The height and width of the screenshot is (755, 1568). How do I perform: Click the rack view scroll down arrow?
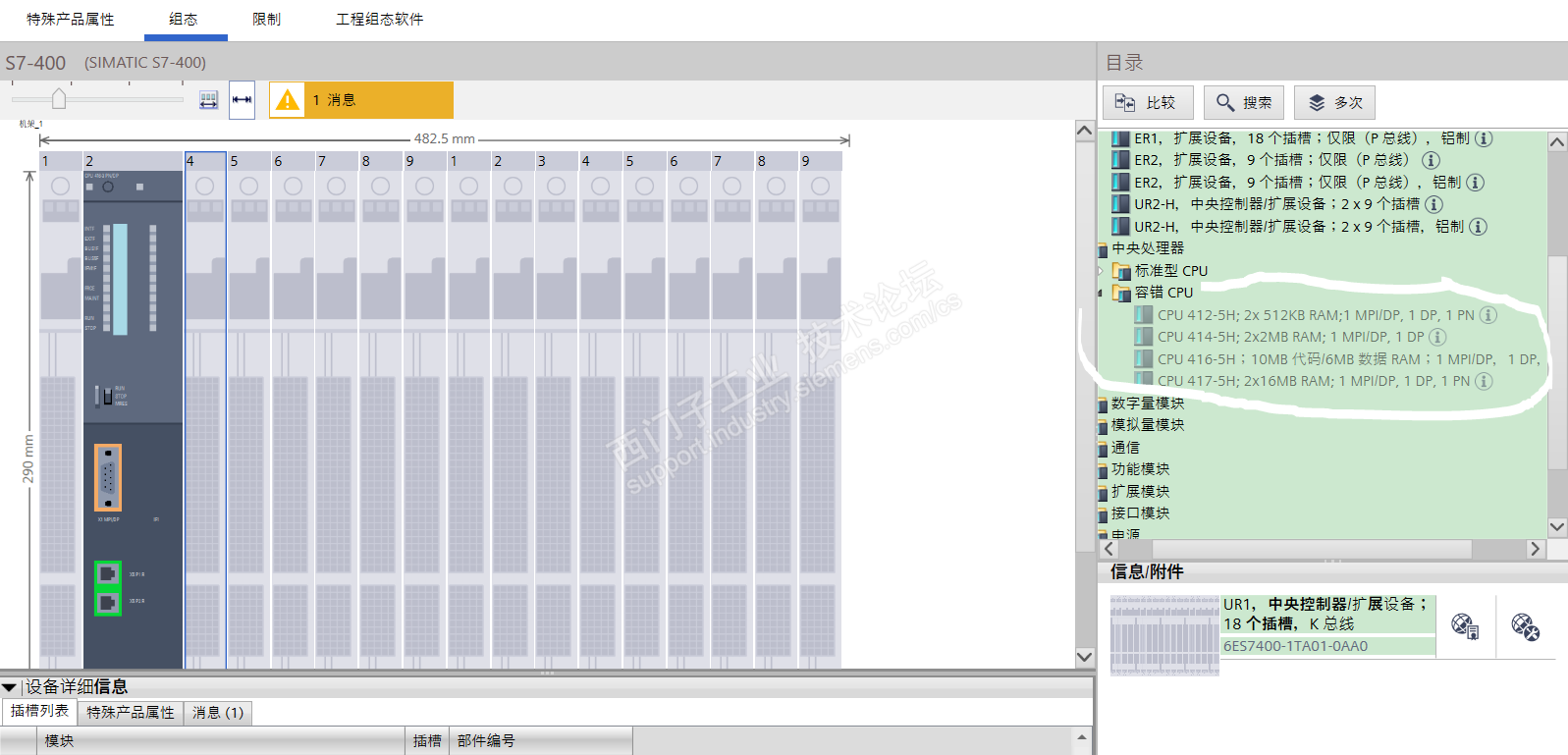(x=1085, y=658)
